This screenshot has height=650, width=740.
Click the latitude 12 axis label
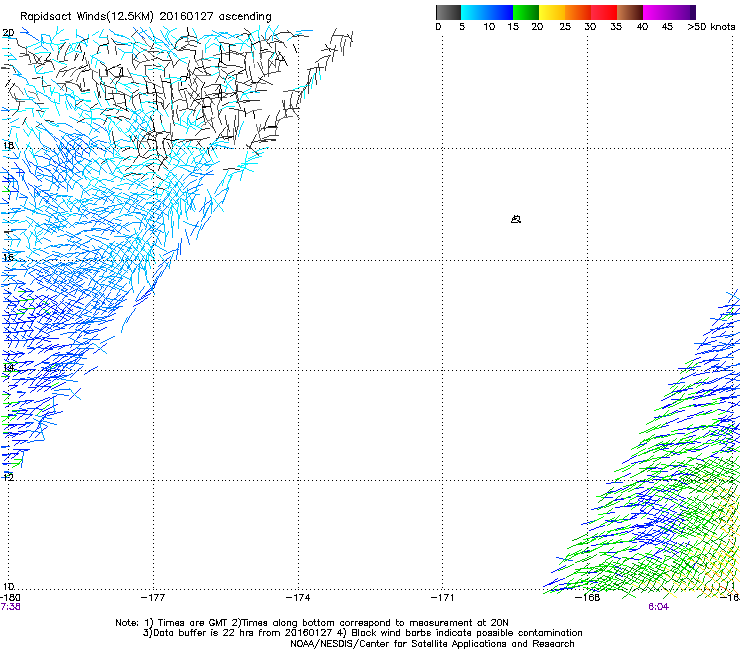point(8,477)
